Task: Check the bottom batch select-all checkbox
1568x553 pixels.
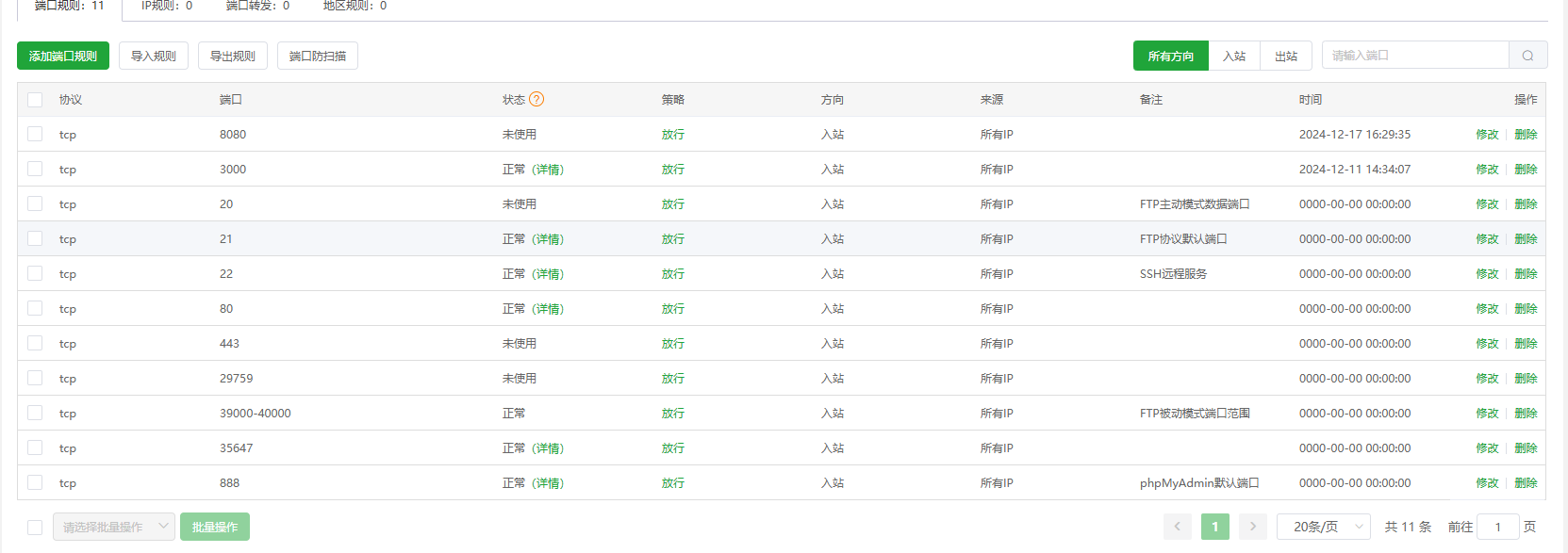Action: pos(35,528)
